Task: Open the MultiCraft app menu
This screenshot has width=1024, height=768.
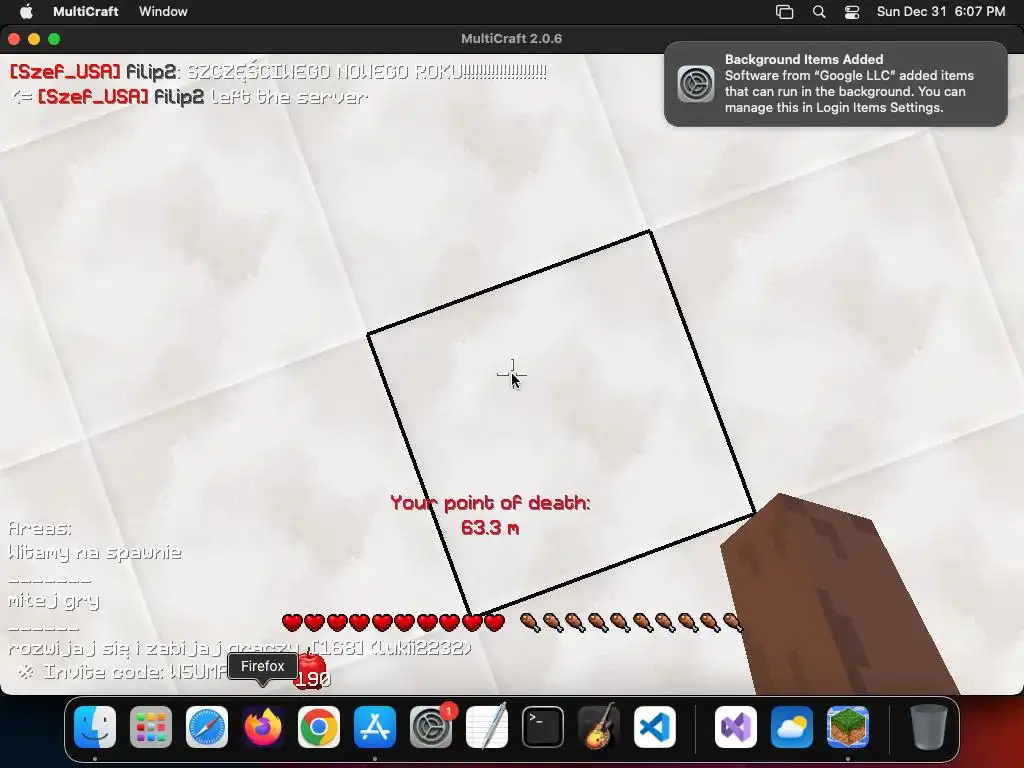Action: pos(86,11)
